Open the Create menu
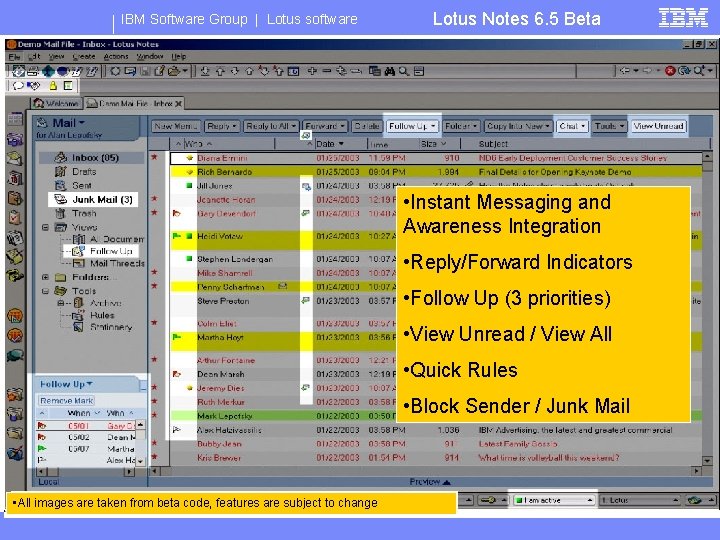Screen dimensions: 720x540 pos(84,56)
